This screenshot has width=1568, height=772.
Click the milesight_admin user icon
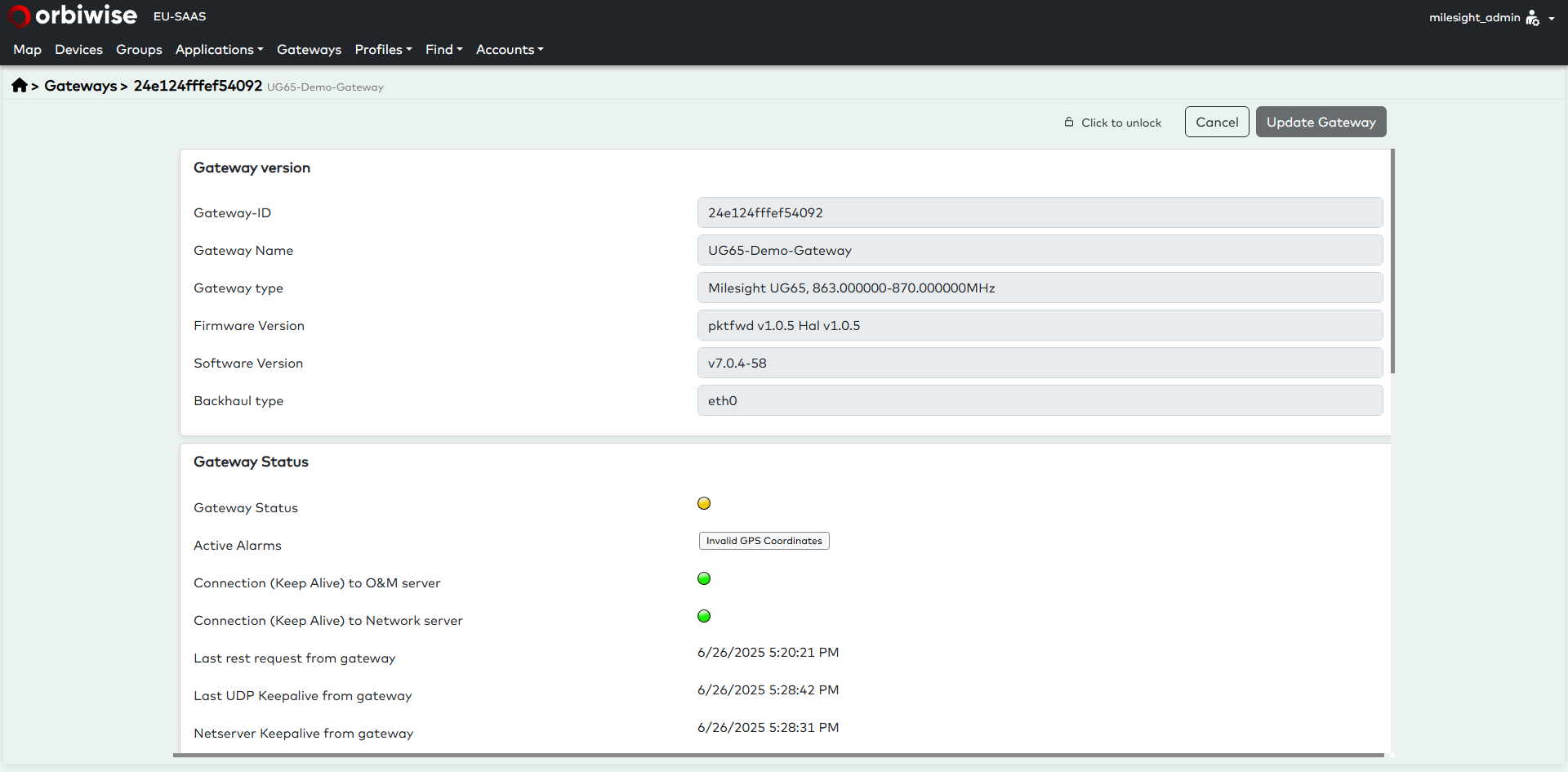coord(1532,17)
